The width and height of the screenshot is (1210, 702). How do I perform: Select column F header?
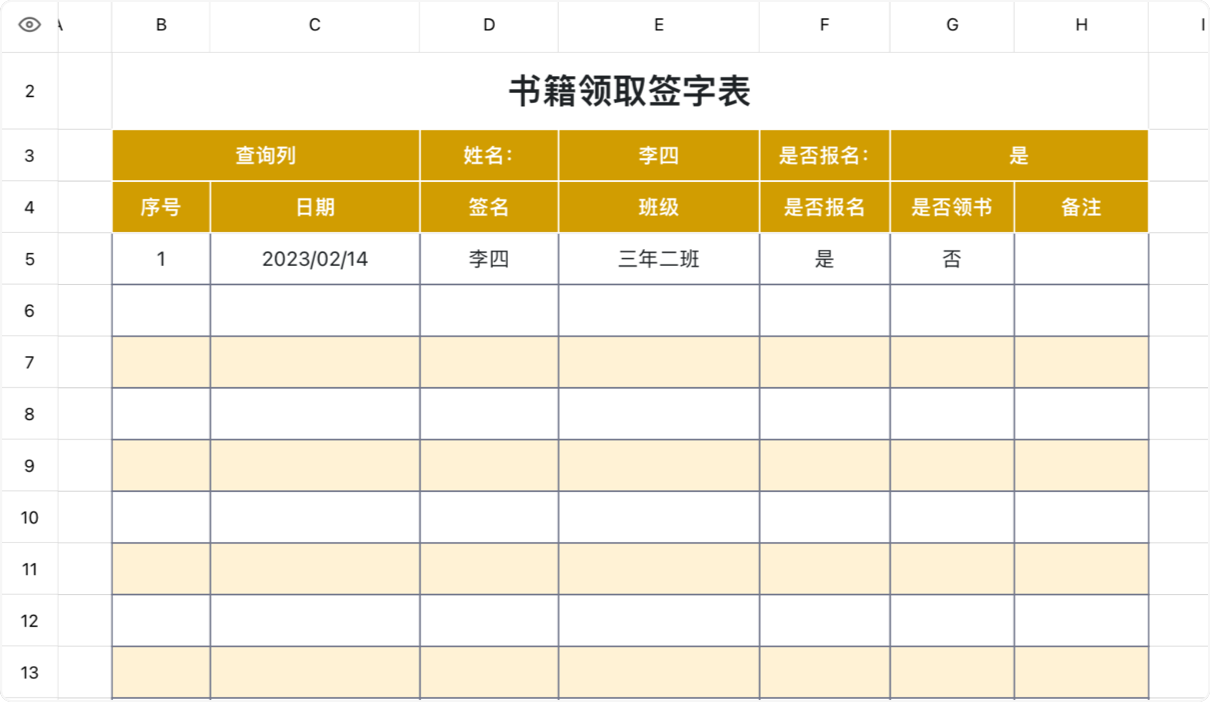pyautogui.click(x=824, y=26)
